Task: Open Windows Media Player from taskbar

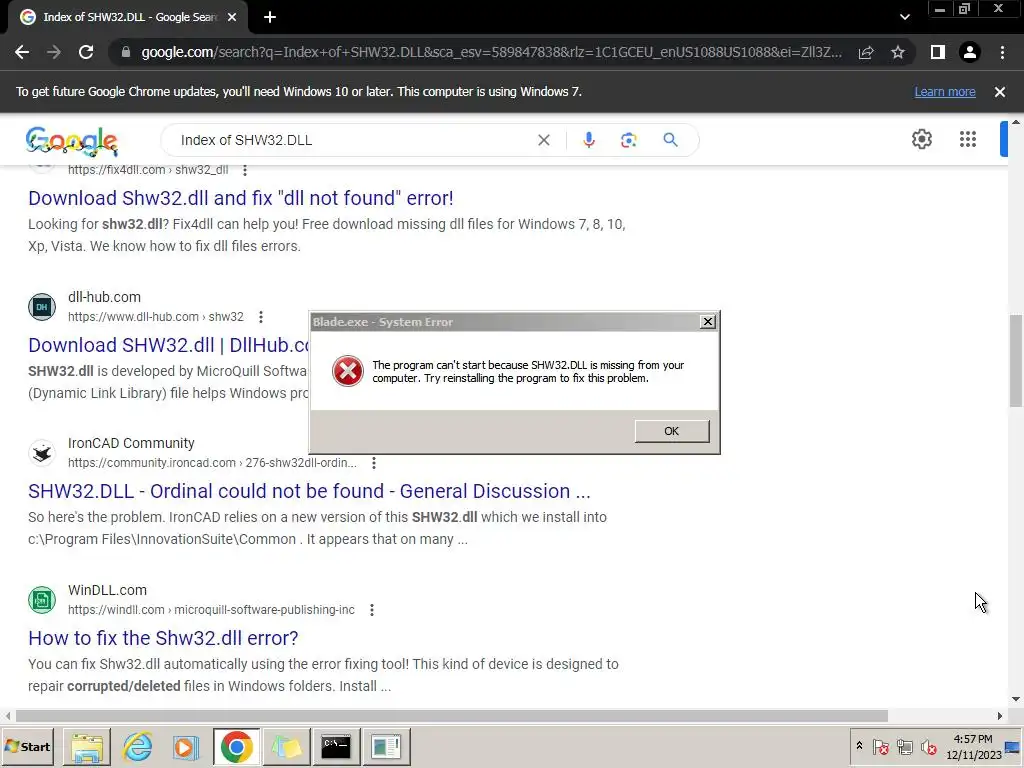Action: pyautogui.click(x=186, y=746)
